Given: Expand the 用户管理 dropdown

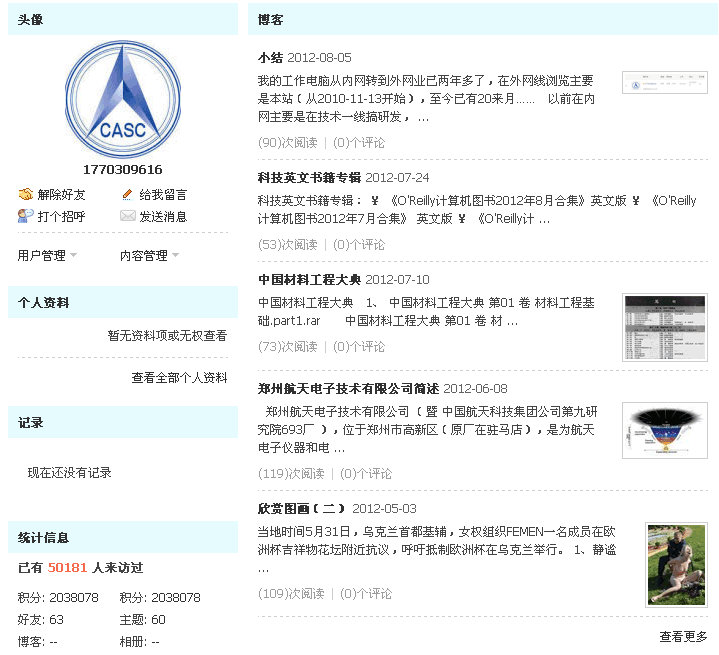Looking at the screenshot, I should tap(47, 255).
